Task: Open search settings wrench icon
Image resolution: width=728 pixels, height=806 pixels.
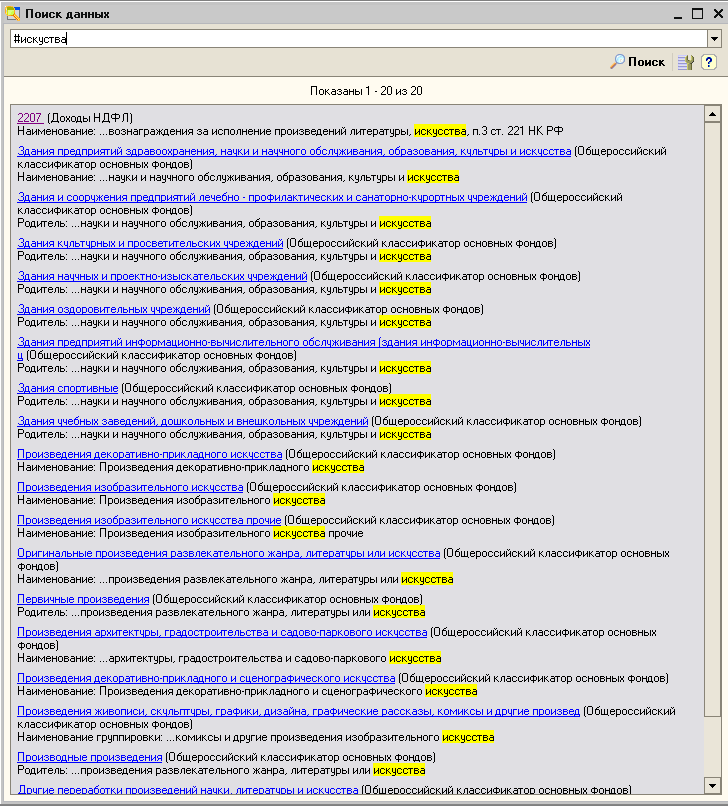Action: pos(685,62)
